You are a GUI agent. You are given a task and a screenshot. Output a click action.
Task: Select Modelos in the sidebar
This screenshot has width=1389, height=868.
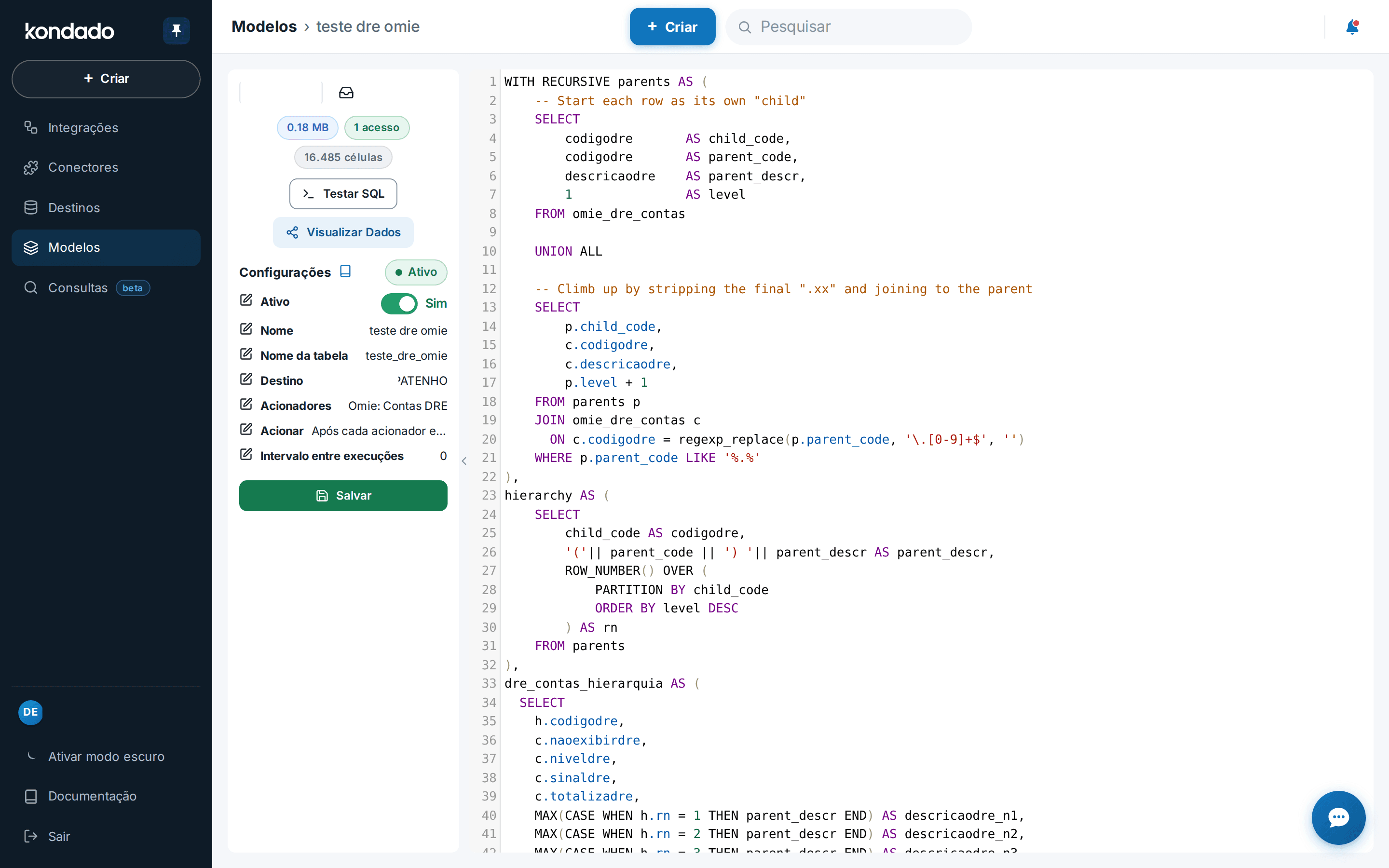[106, 247]
